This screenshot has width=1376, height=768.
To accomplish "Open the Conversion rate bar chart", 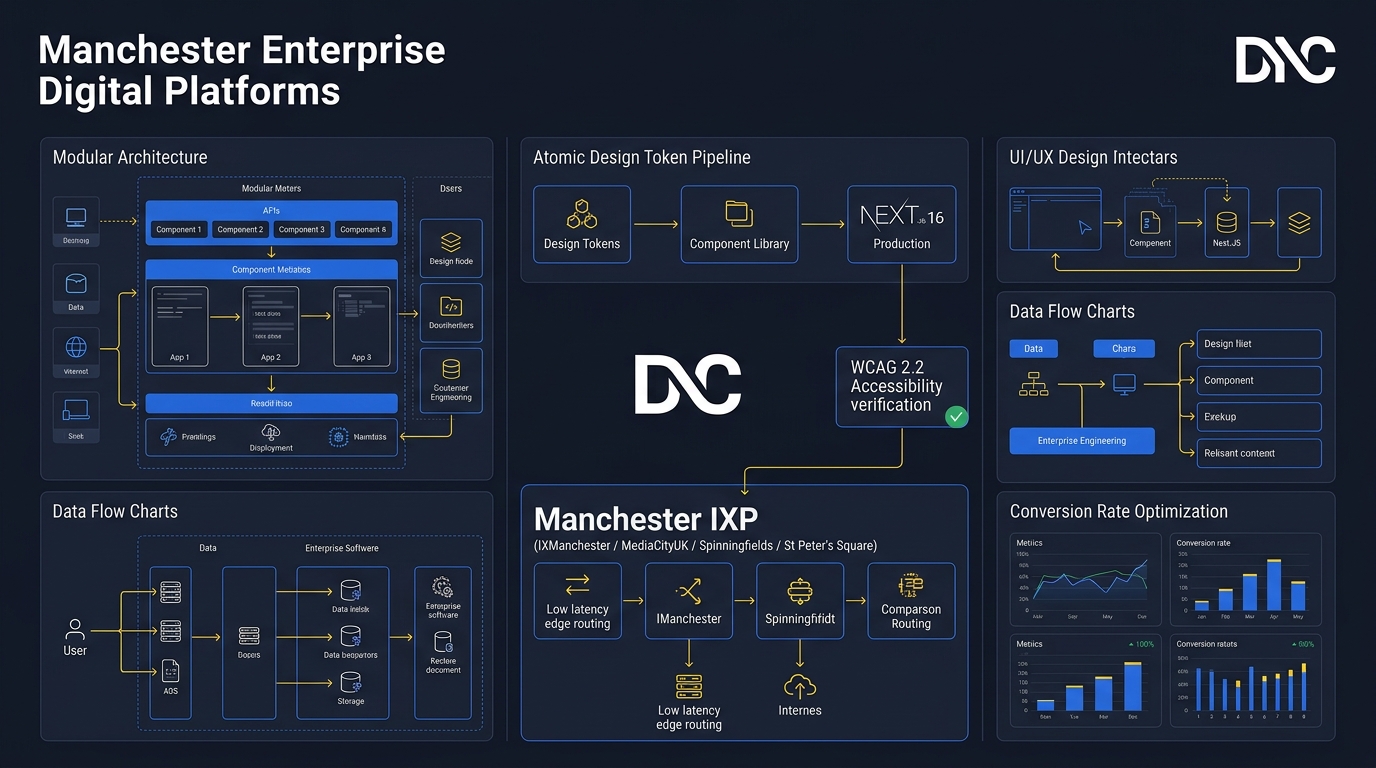I will [1245, 579].
